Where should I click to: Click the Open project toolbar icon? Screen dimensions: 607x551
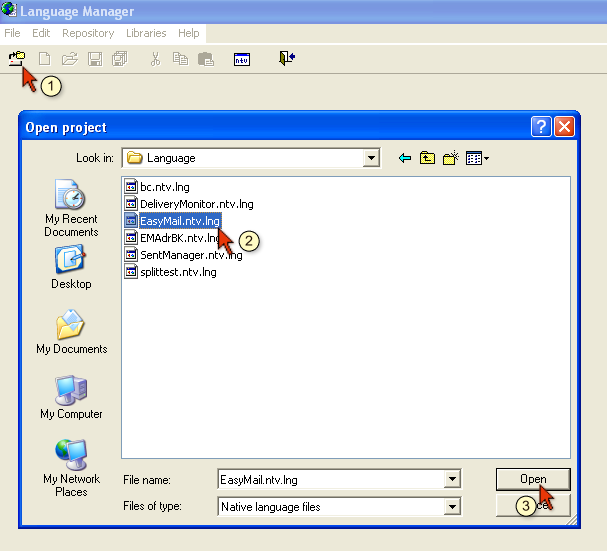(17, 59)
